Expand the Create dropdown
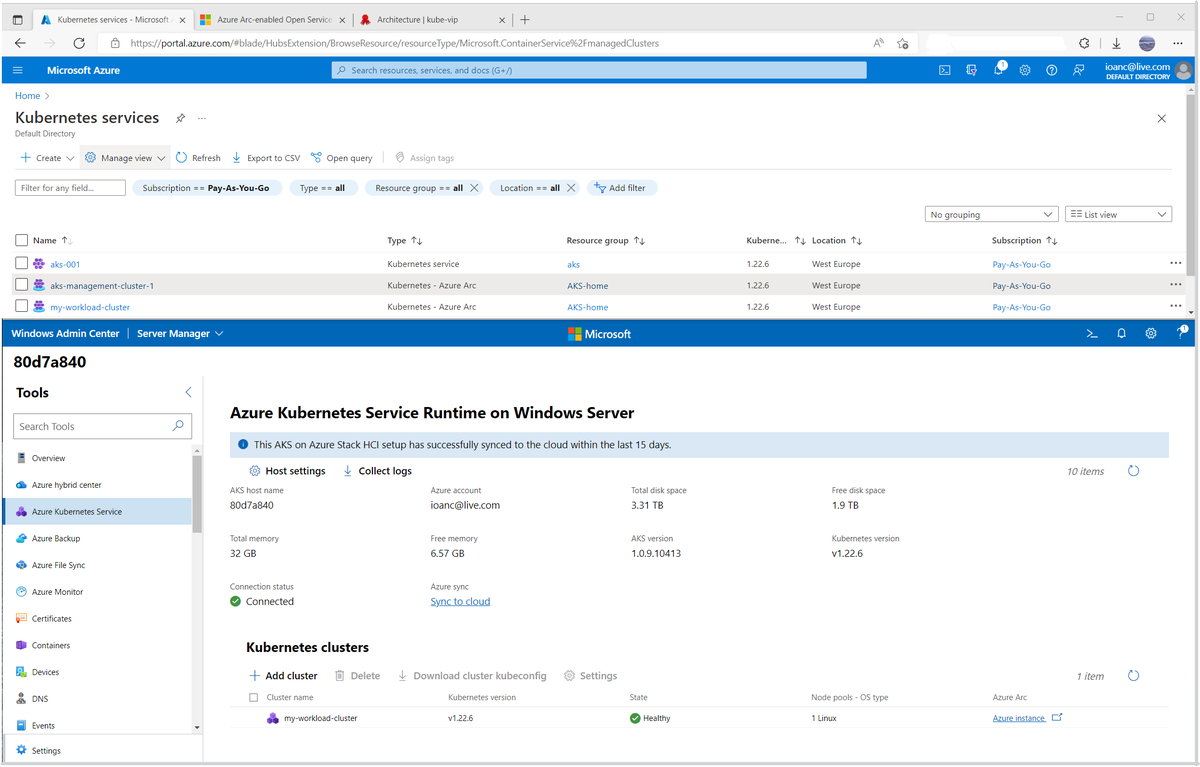The height and width of the screenshot is (767, 1200). 48,158
